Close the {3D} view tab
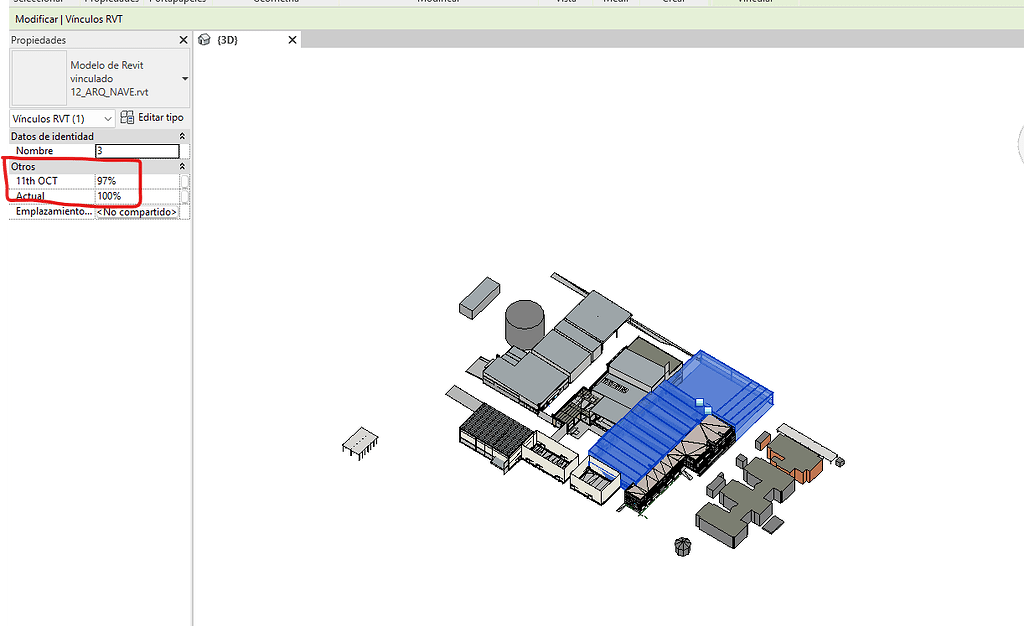Screen dimensions: 1024x626 [x=293, y=40]
